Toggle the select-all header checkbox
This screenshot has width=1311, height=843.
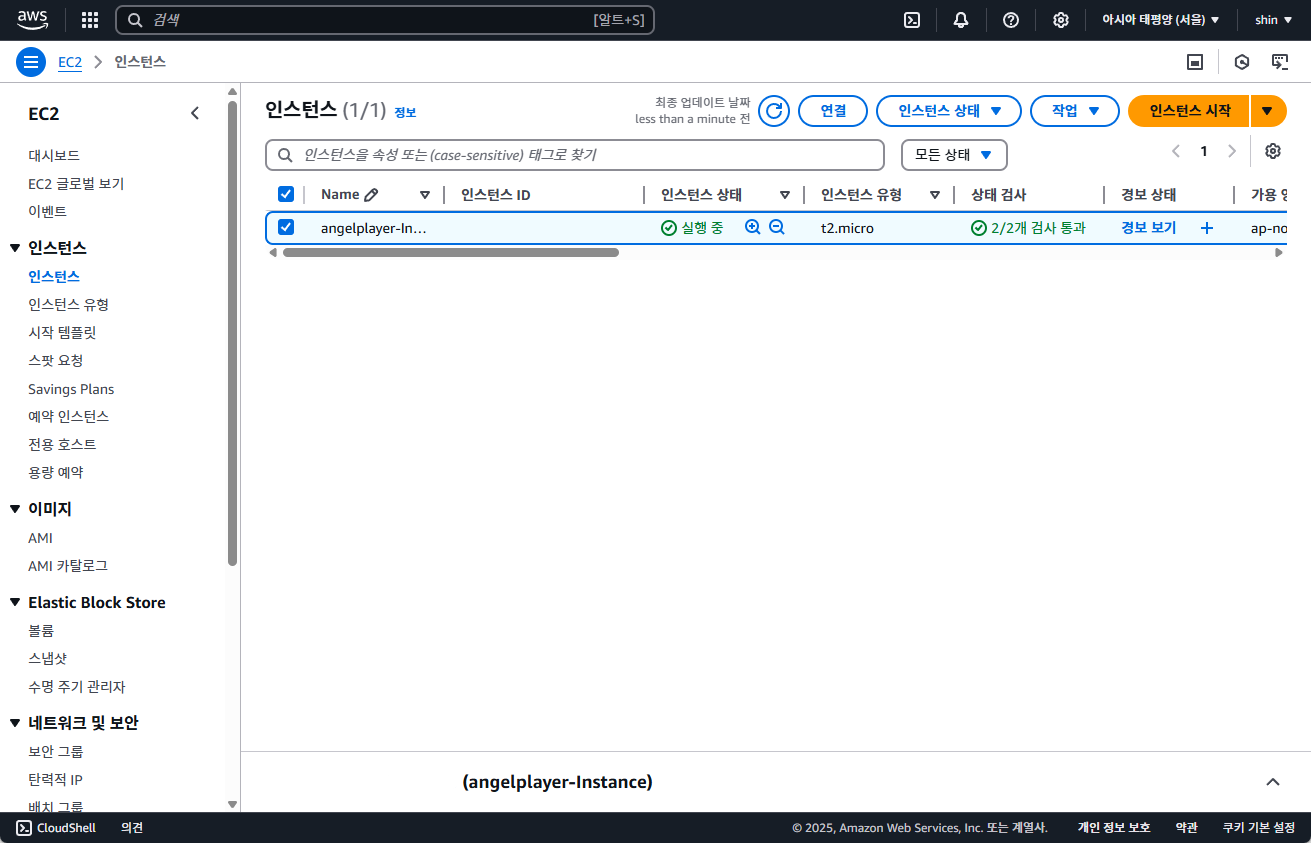click(x=286, y=194)
